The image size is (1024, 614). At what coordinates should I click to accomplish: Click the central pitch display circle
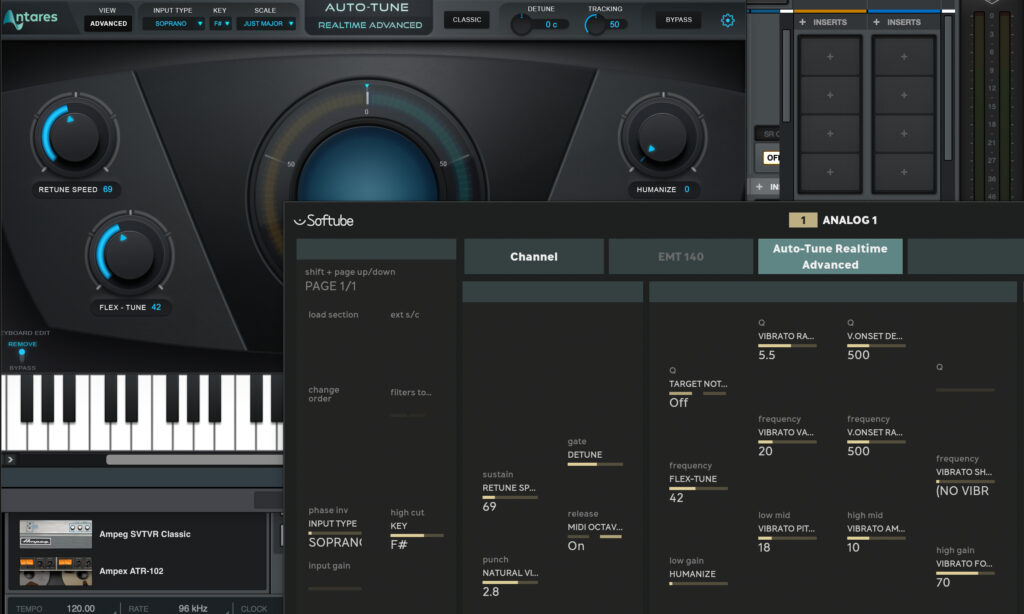point(367,163)
